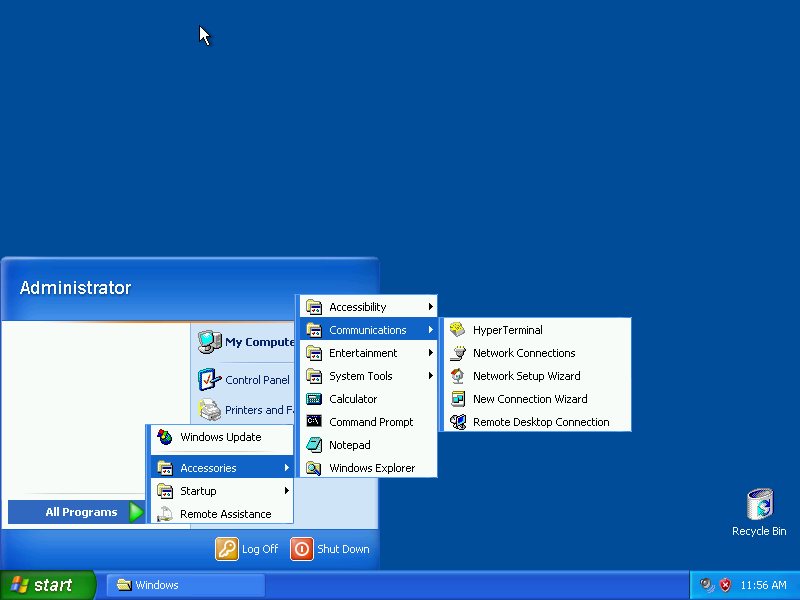This screenshot has width=800, height=600.
Task: Click the Calculator icon
Action: 314,399
